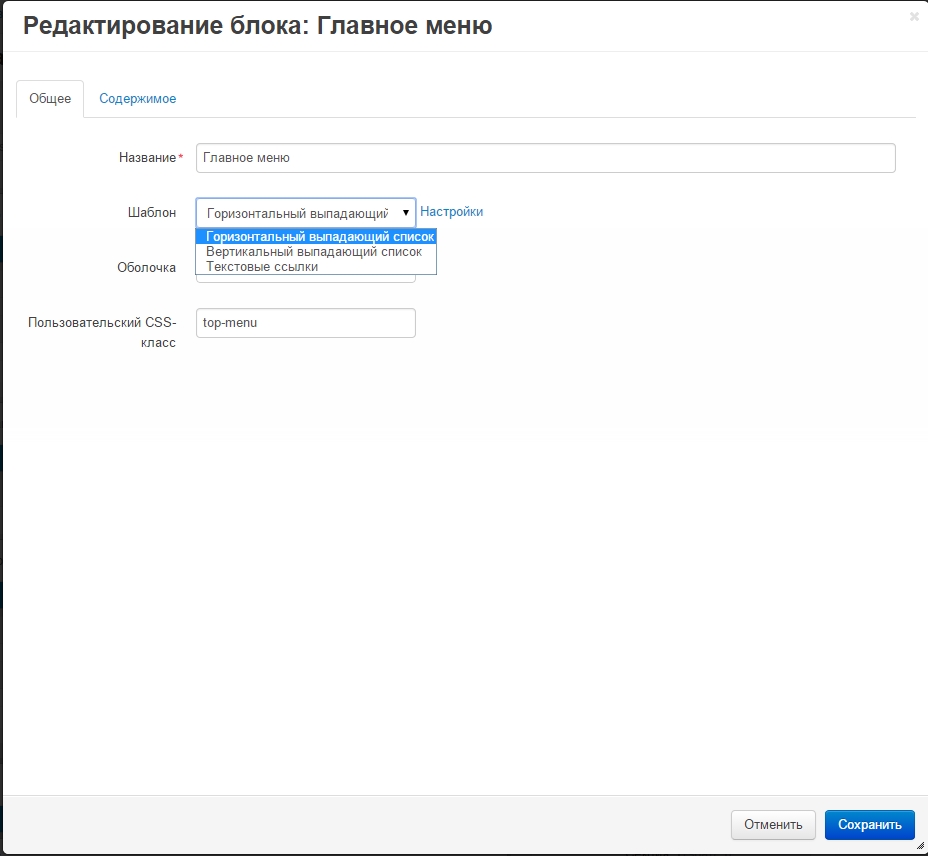This screenshot has height=856, width=928.
Task: Save changes with Сохранить button
Action: pos(869,825)
